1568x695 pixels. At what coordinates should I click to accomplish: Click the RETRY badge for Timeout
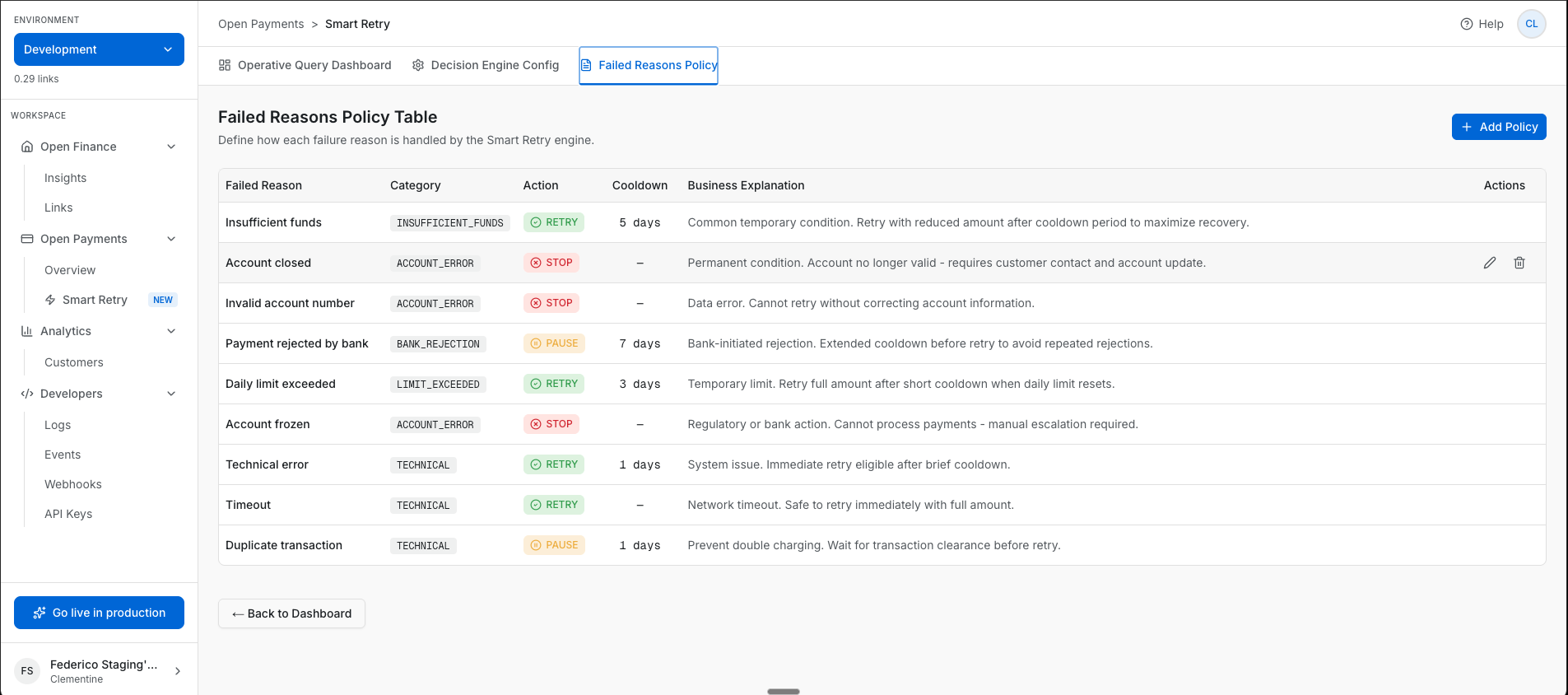(554, 505)
